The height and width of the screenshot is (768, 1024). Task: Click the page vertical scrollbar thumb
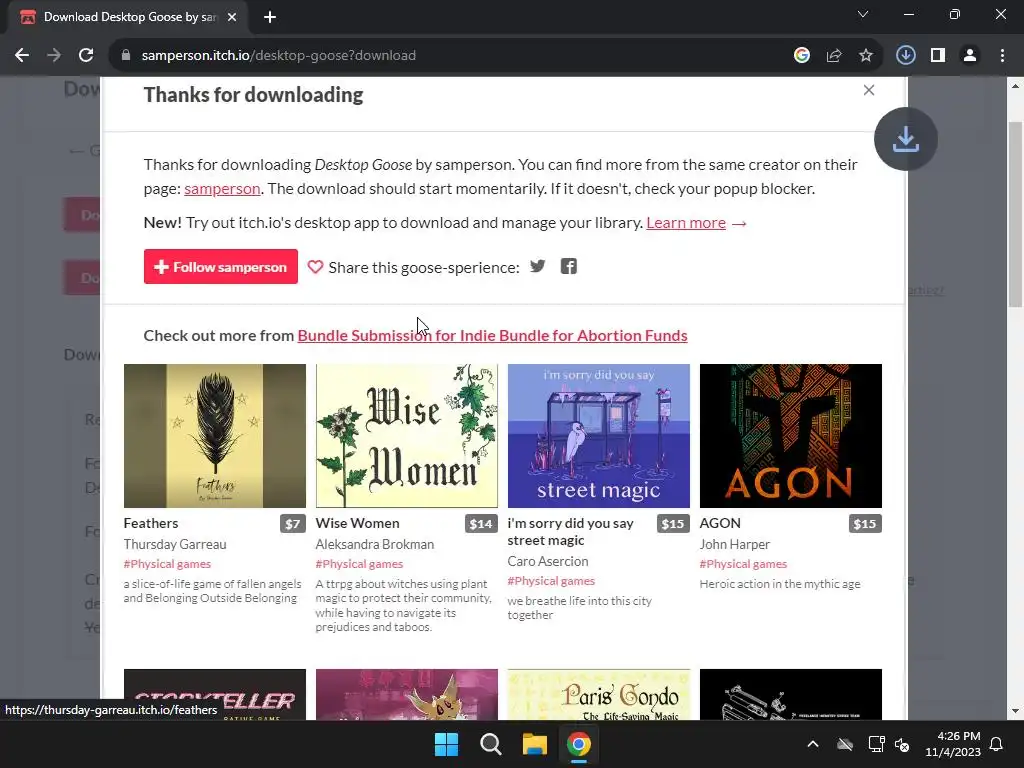(1015, 214)
